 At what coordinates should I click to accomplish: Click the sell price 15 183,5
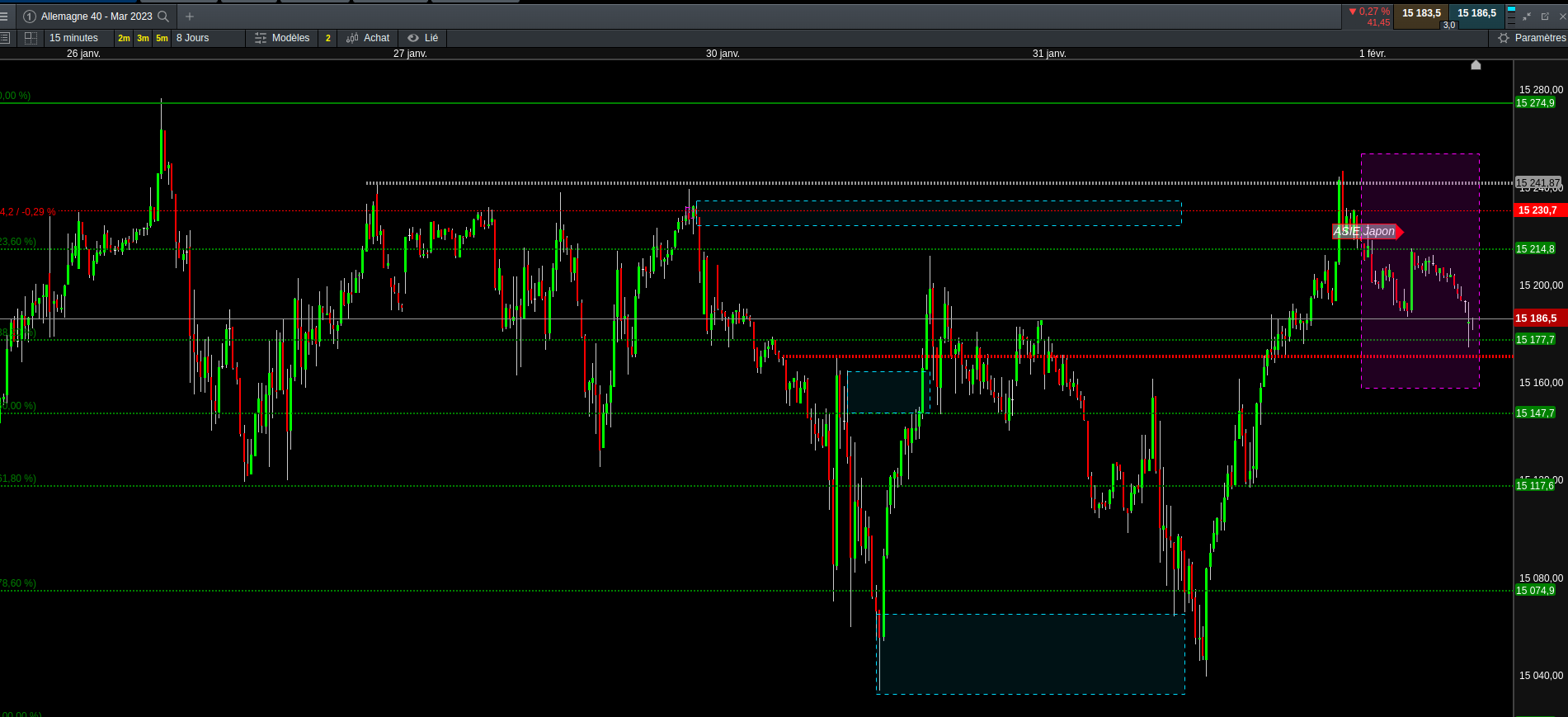[x=1422, y=13]
